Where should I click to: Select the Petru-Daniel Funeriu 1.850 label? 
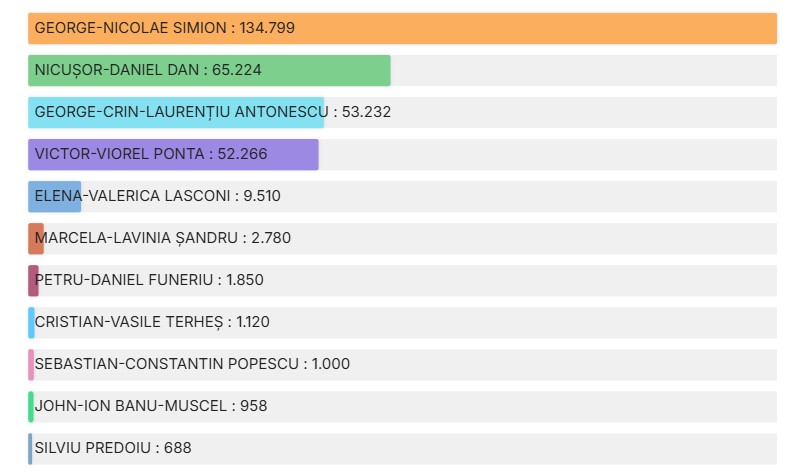(x=150, y=280)
